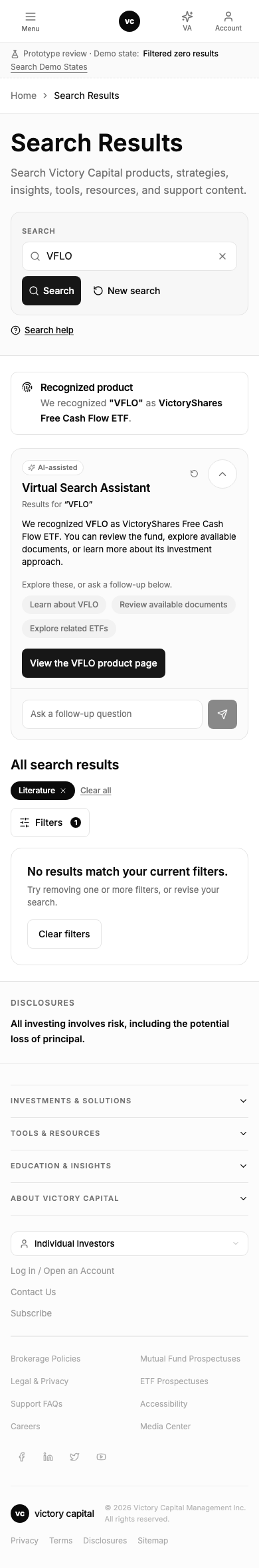
Task: Regenerate the Virtual Search Assistant answer
Action: click(x=194, y=474)
